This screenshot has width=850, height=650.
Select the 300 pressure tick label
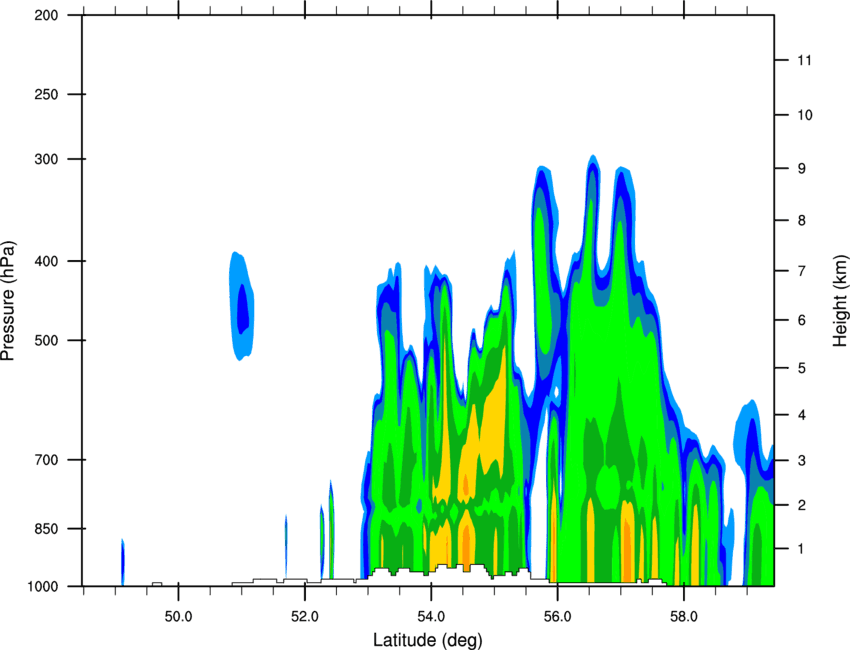[47, 159]
